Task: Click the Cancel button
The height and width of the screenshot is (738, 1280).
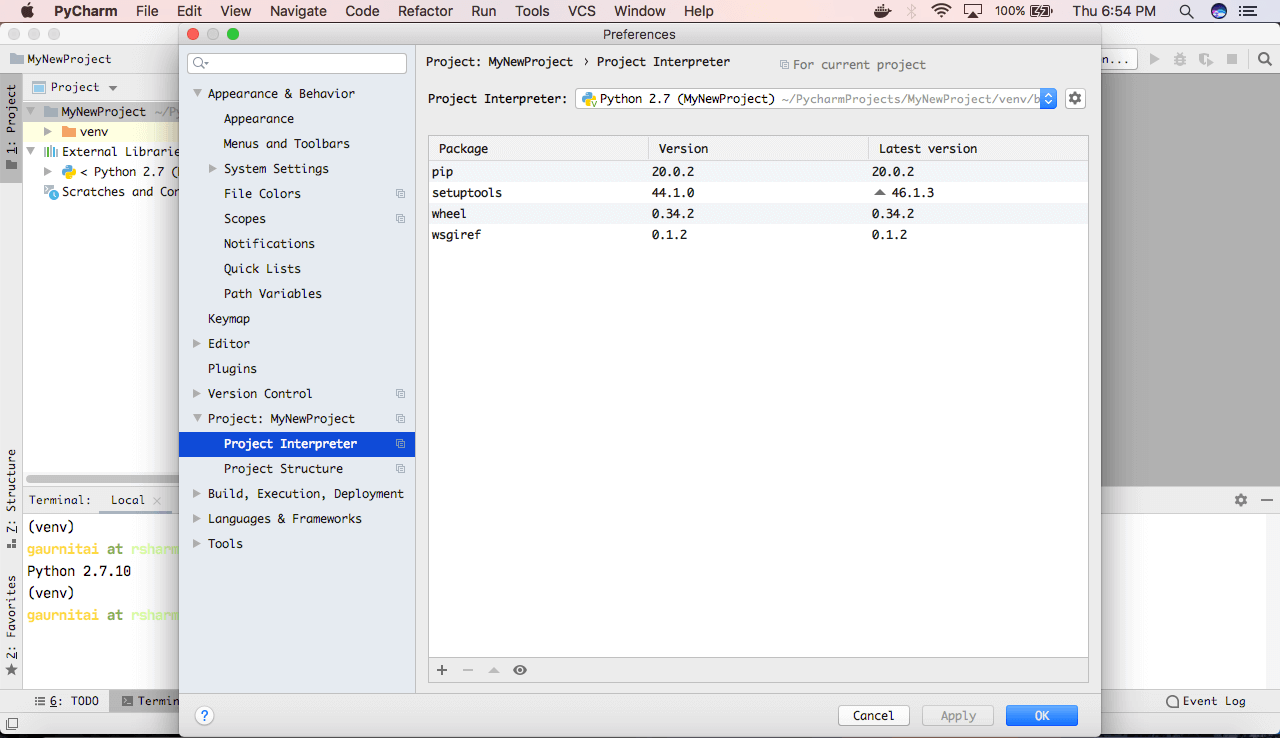Action: tap(873, 715)
